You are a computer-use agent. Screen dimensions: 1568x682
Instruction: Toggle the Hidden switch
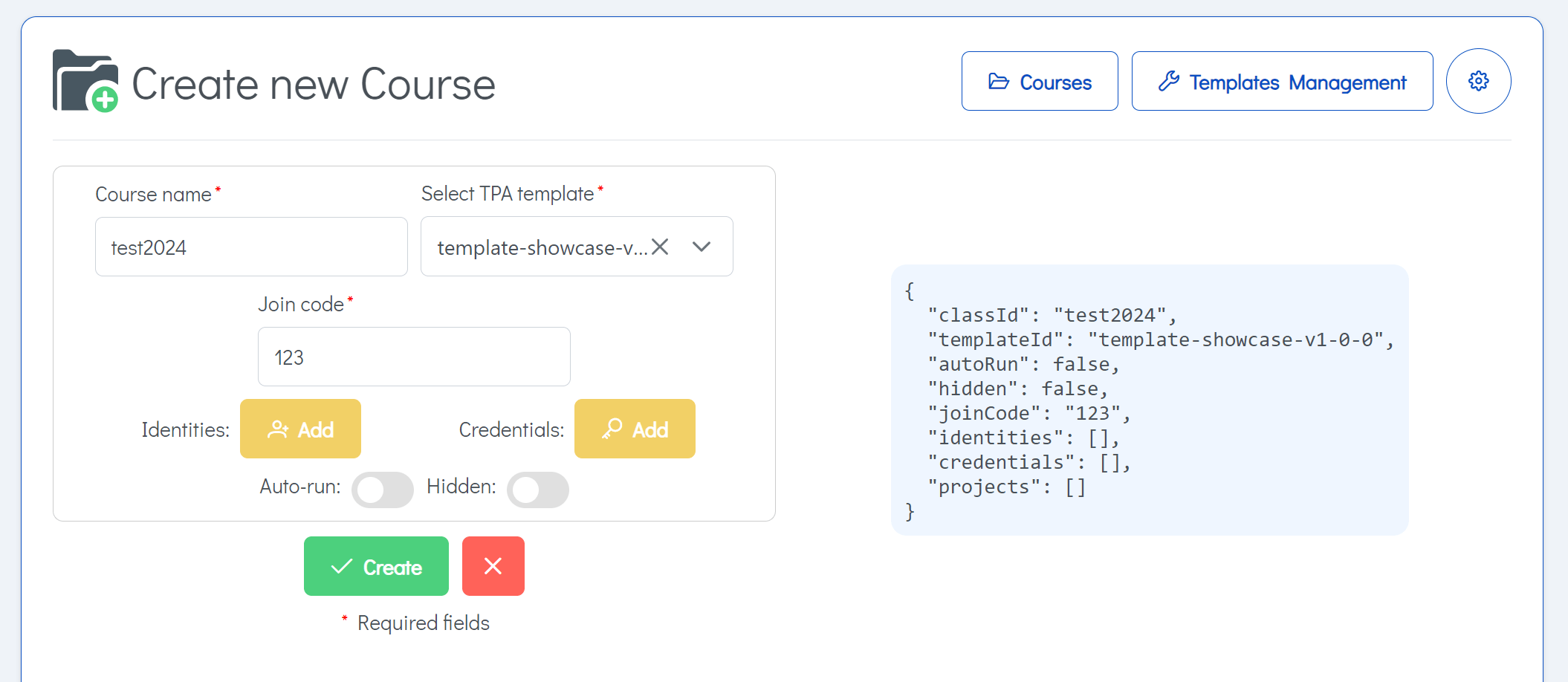click(538, 490)
